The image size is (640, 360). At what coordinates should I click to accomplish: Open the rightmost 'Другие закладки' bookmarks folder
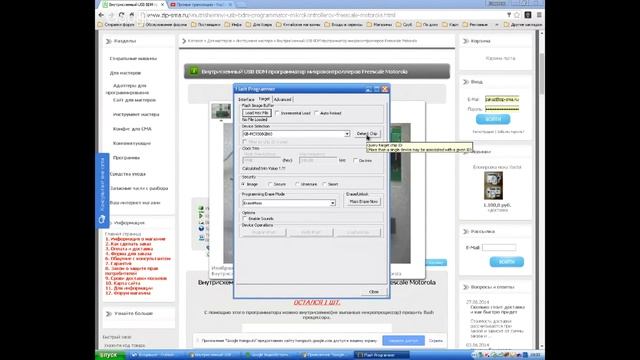(x=523, y=25)
